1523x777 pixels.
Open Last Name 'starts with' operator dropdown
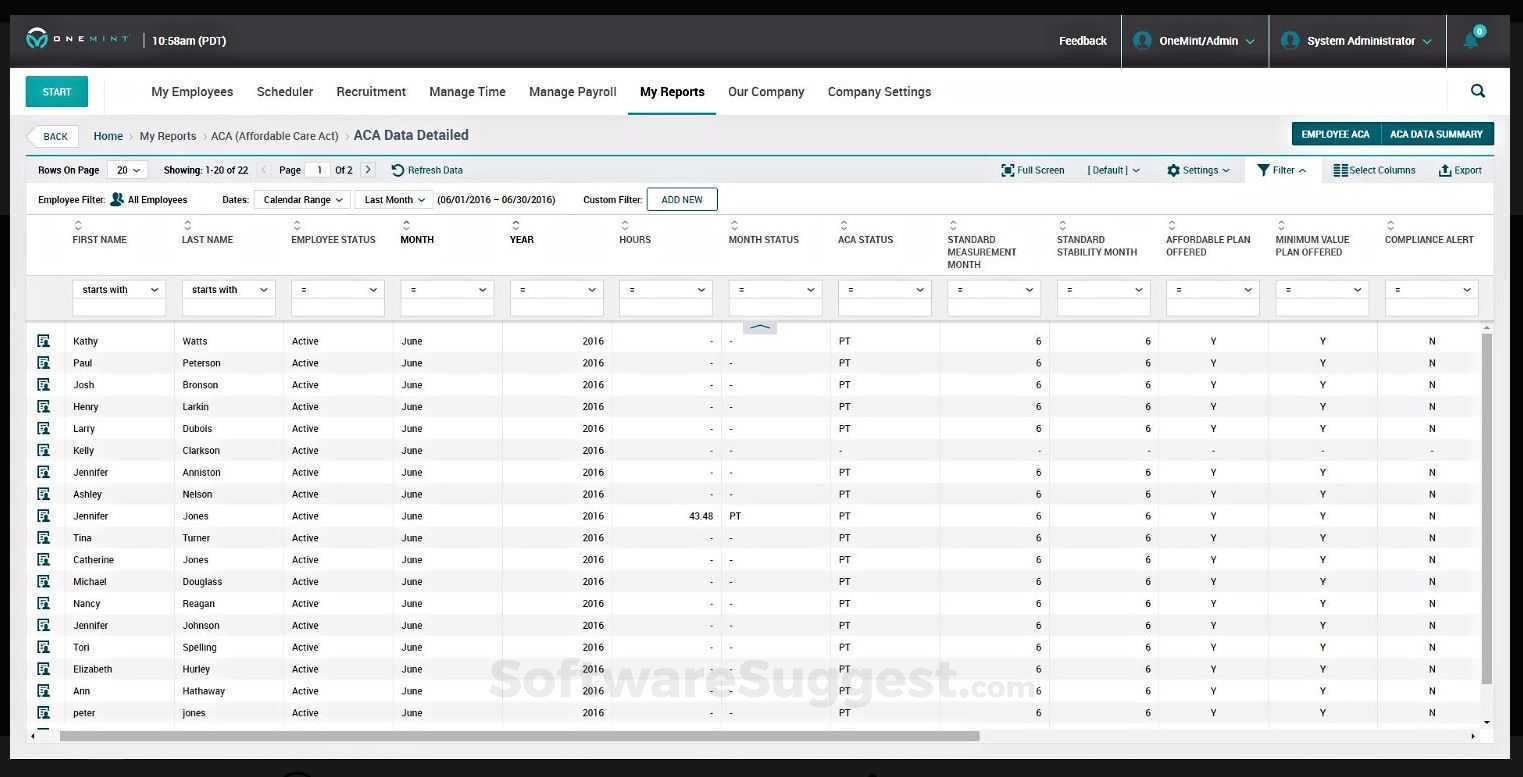coord(228,290)
